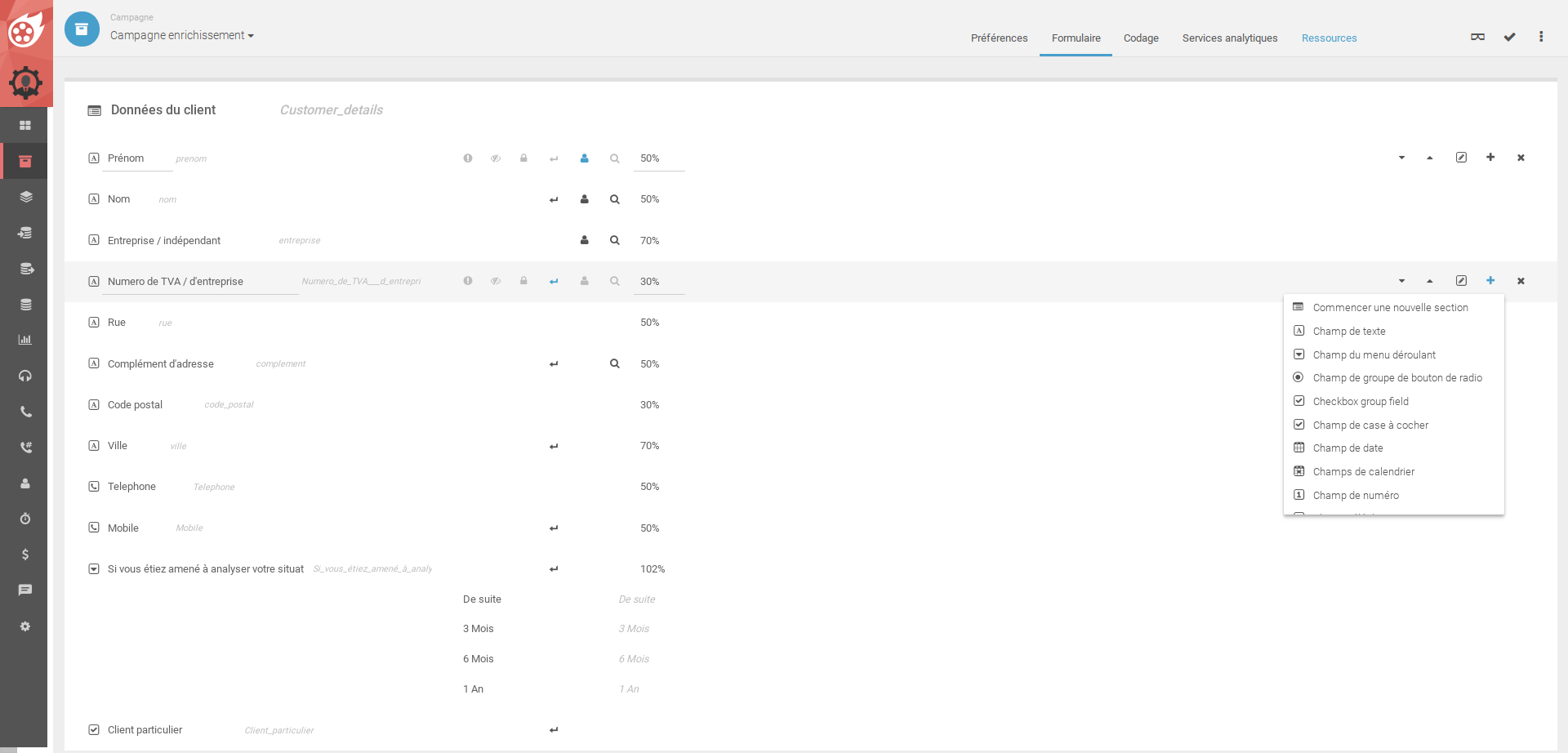Open the dollar sign sidebar item
Viewport: 1568px width, 753px height.
pyautogui.click(x=25, y=555)
